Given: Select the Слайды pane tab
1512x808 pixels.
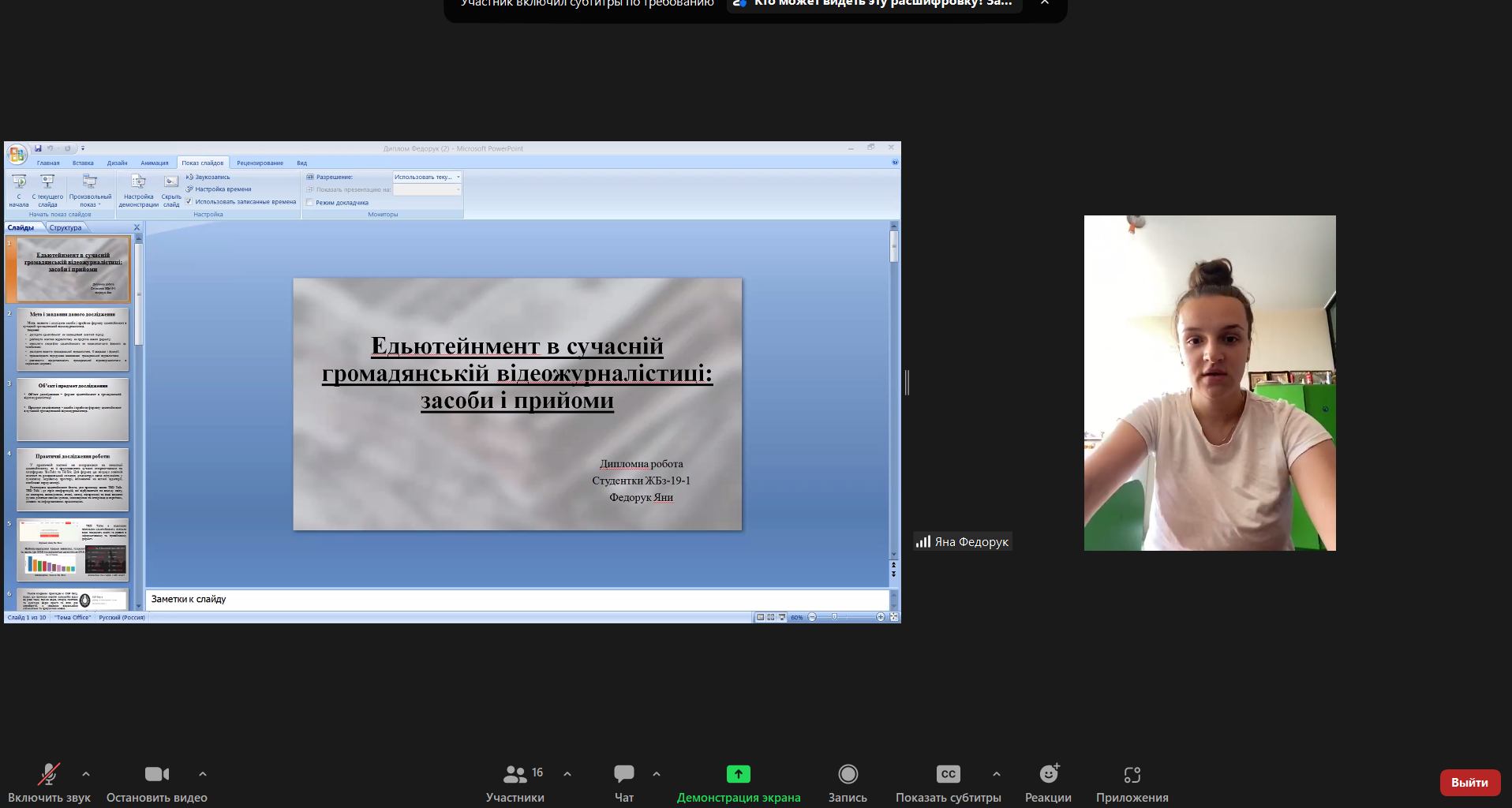Looking at the screenshot, I should pos(21,227).
